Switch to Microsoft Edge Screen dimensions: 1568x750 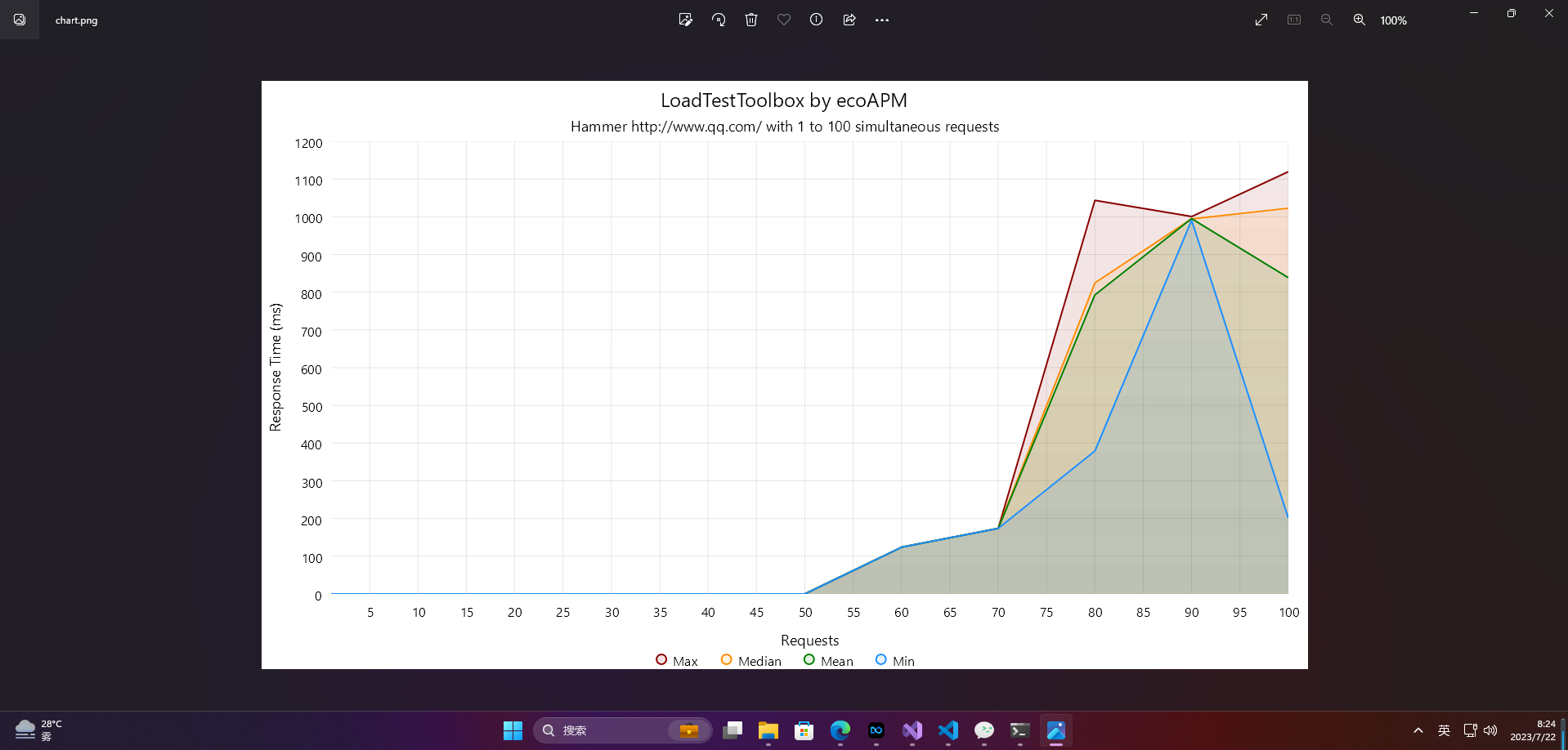840,730
